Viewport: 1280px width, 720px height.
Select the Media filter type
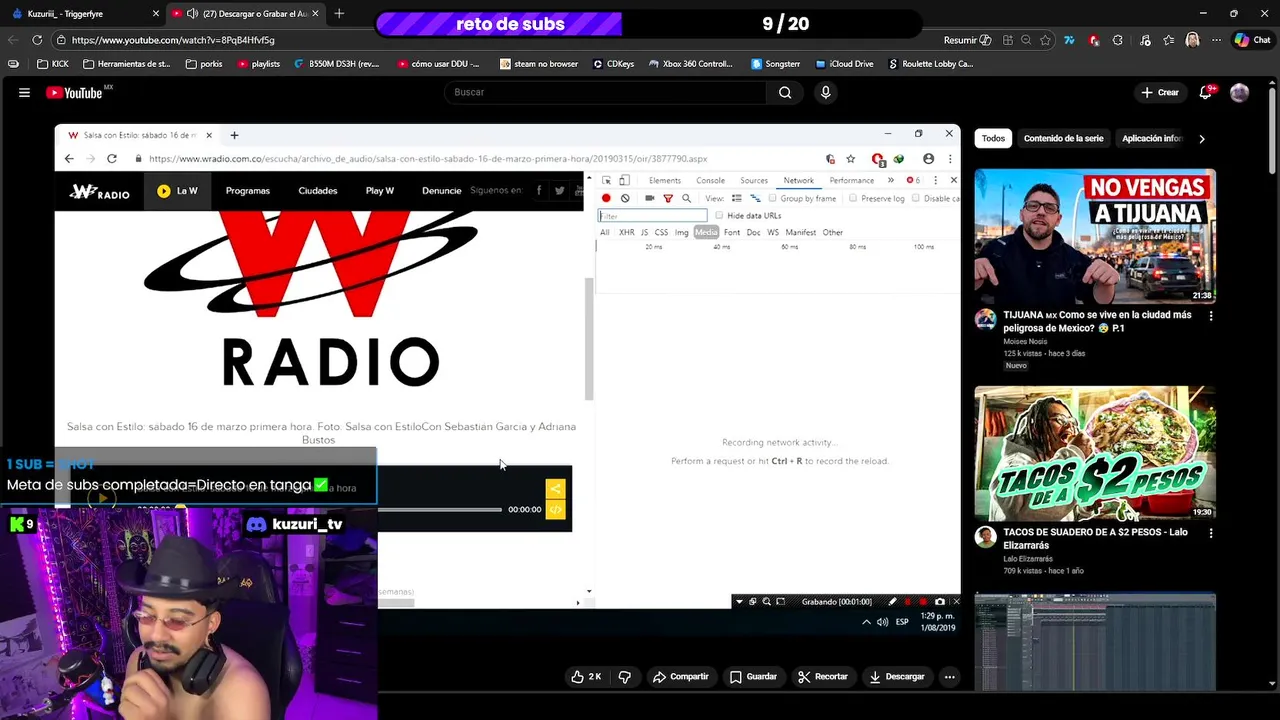[706, 232]
